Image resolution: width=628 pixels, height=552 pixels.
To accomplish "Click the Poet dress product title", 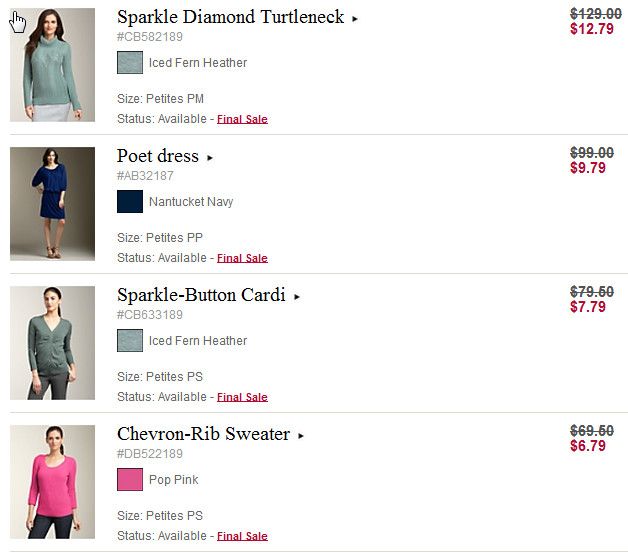I will point(158,156).
